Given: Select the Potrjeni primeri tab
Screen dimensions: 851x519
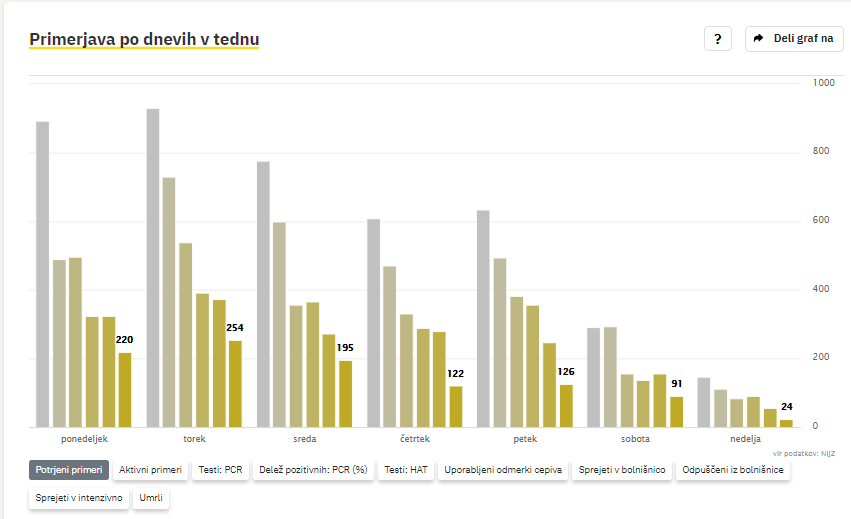Looking at the screenshot, I should pos(69,470).
